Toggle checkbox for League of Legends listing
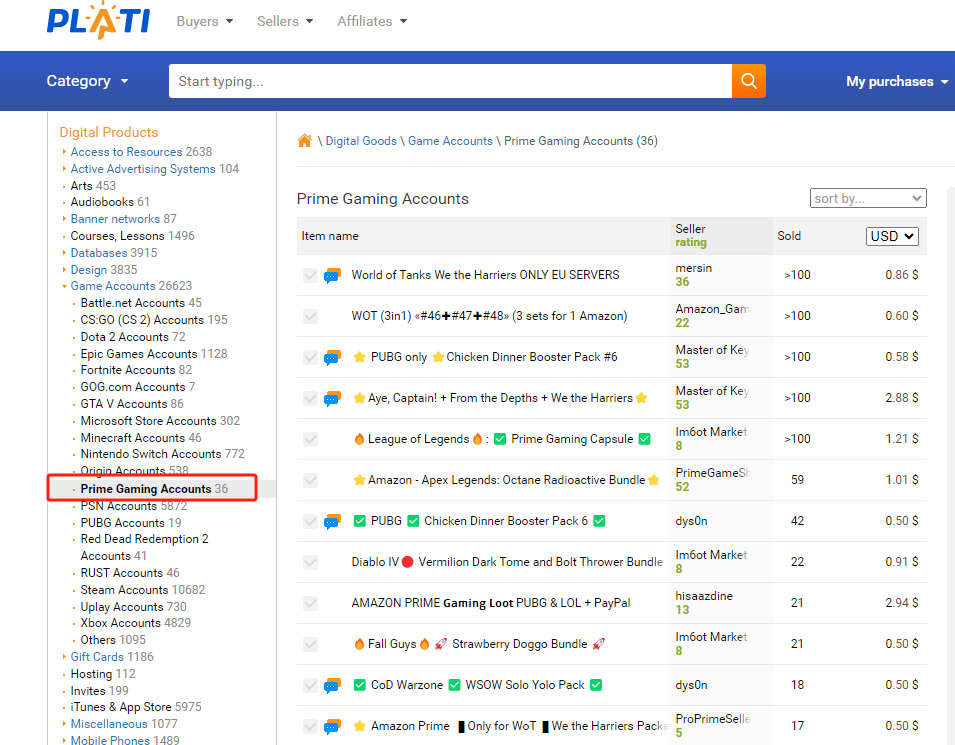 311,440
